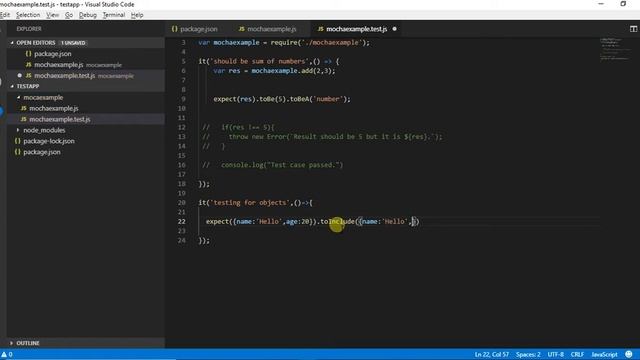Select the mochaexample.test.js editor tab
This screenshot has height=360, width=640.
[x=356, y=29]
